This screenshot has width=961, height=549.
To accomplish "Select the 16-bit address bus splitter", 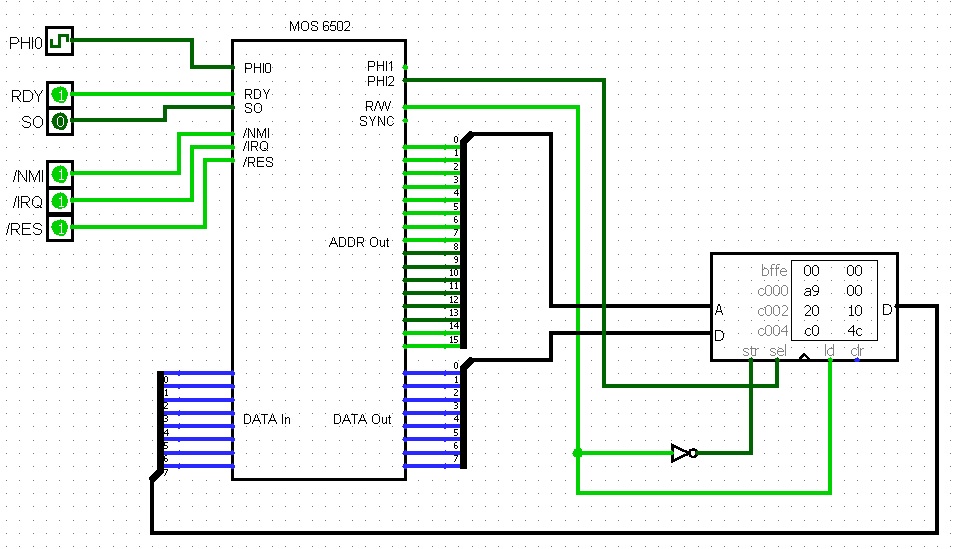I will coord(463,240).
